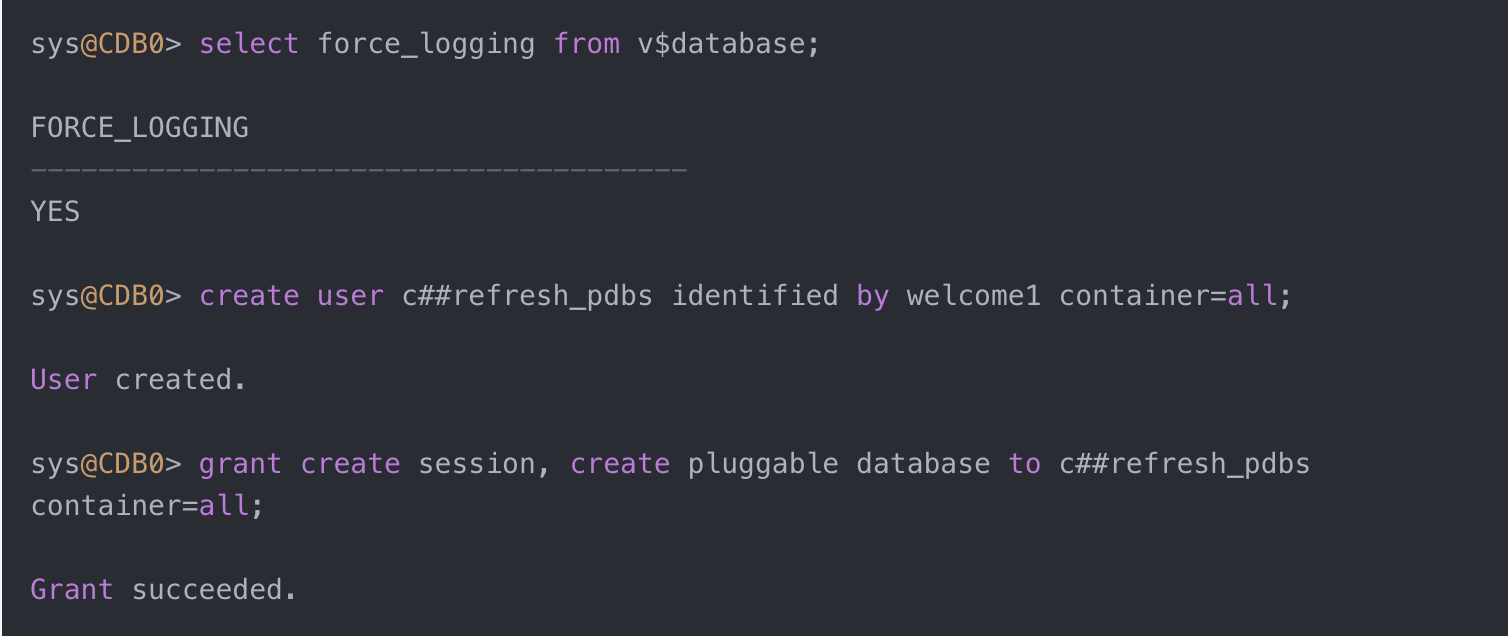Viewport: 1508px width, 636px height.
Task: Click the select keyword in first query
Action: tap(249, 45)
